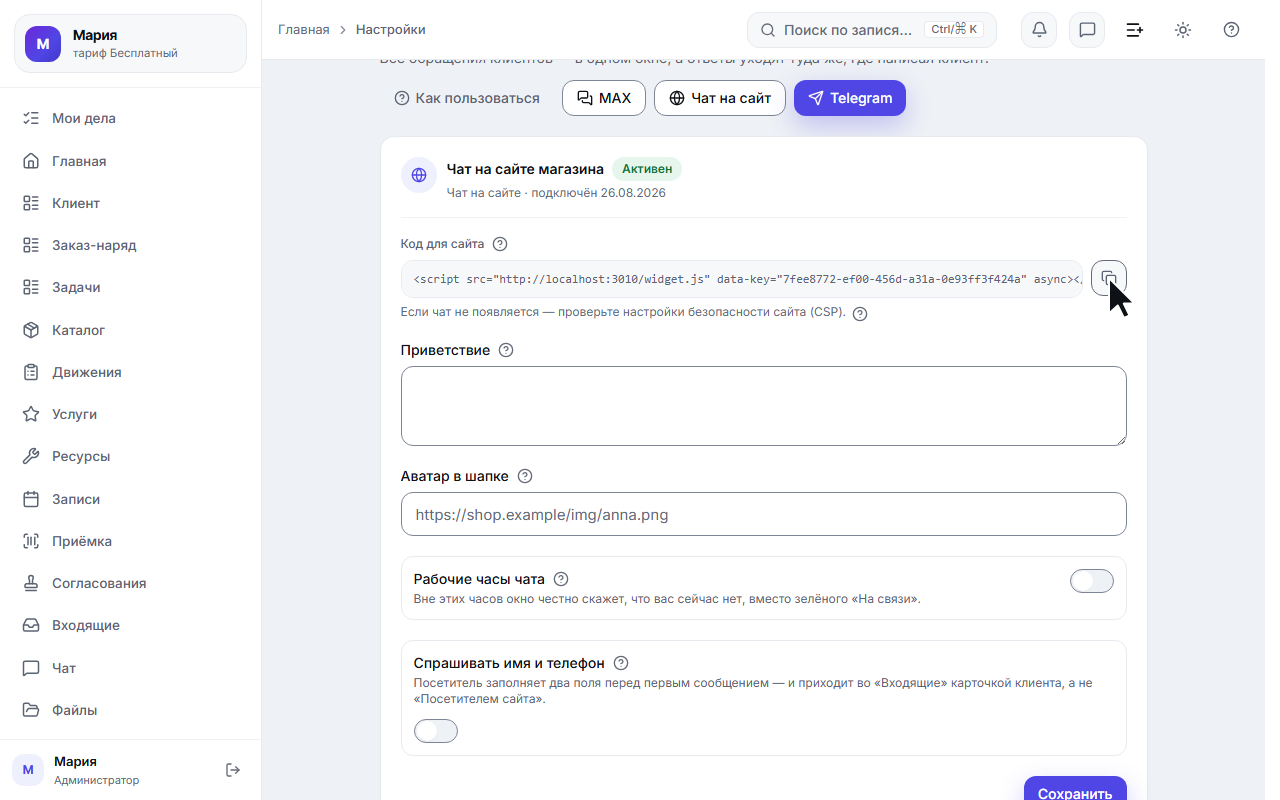Click the Настройки breadcrumb

coord(391,30)
